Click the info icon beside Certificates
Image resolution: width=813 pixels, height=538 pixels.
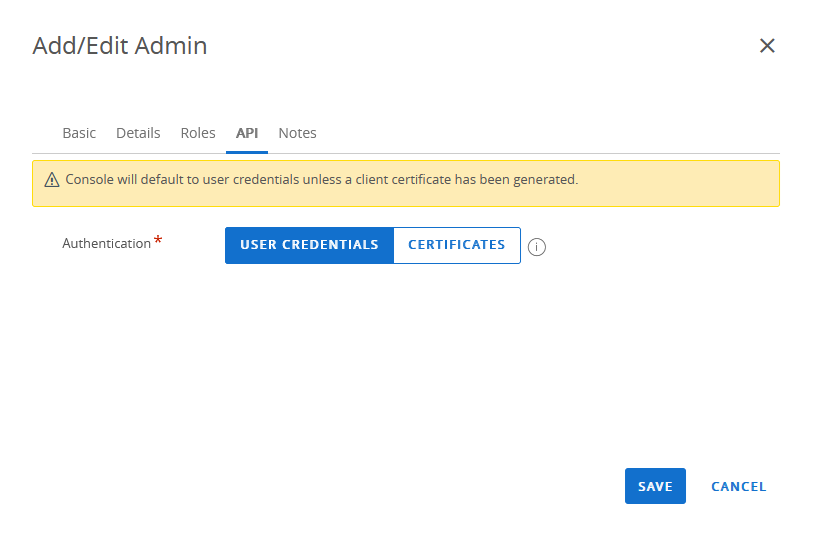pos(537,247)
